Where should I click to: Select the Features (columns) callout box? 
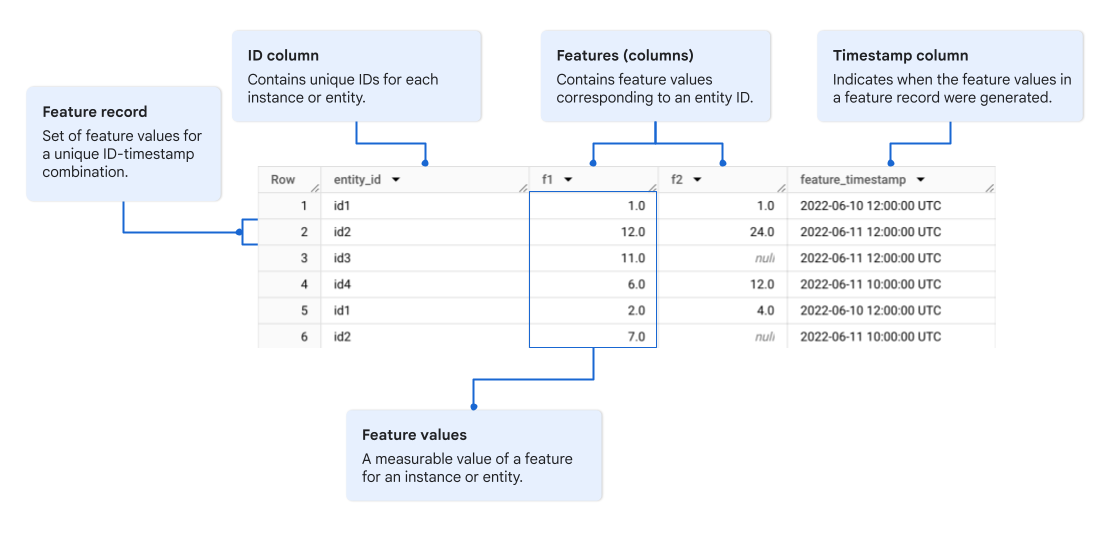click(x=655, y=76)
